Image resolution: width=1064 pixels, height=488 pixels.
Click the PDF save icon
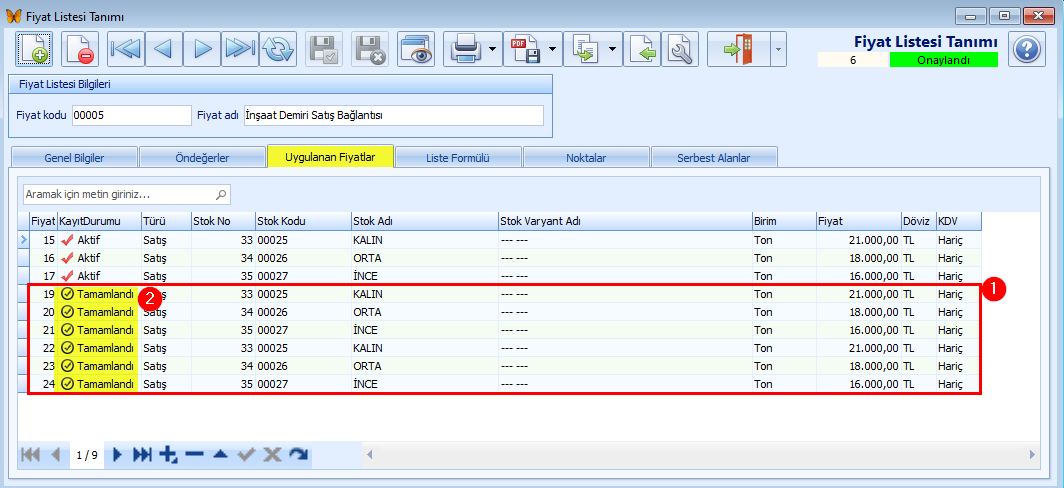525,49
